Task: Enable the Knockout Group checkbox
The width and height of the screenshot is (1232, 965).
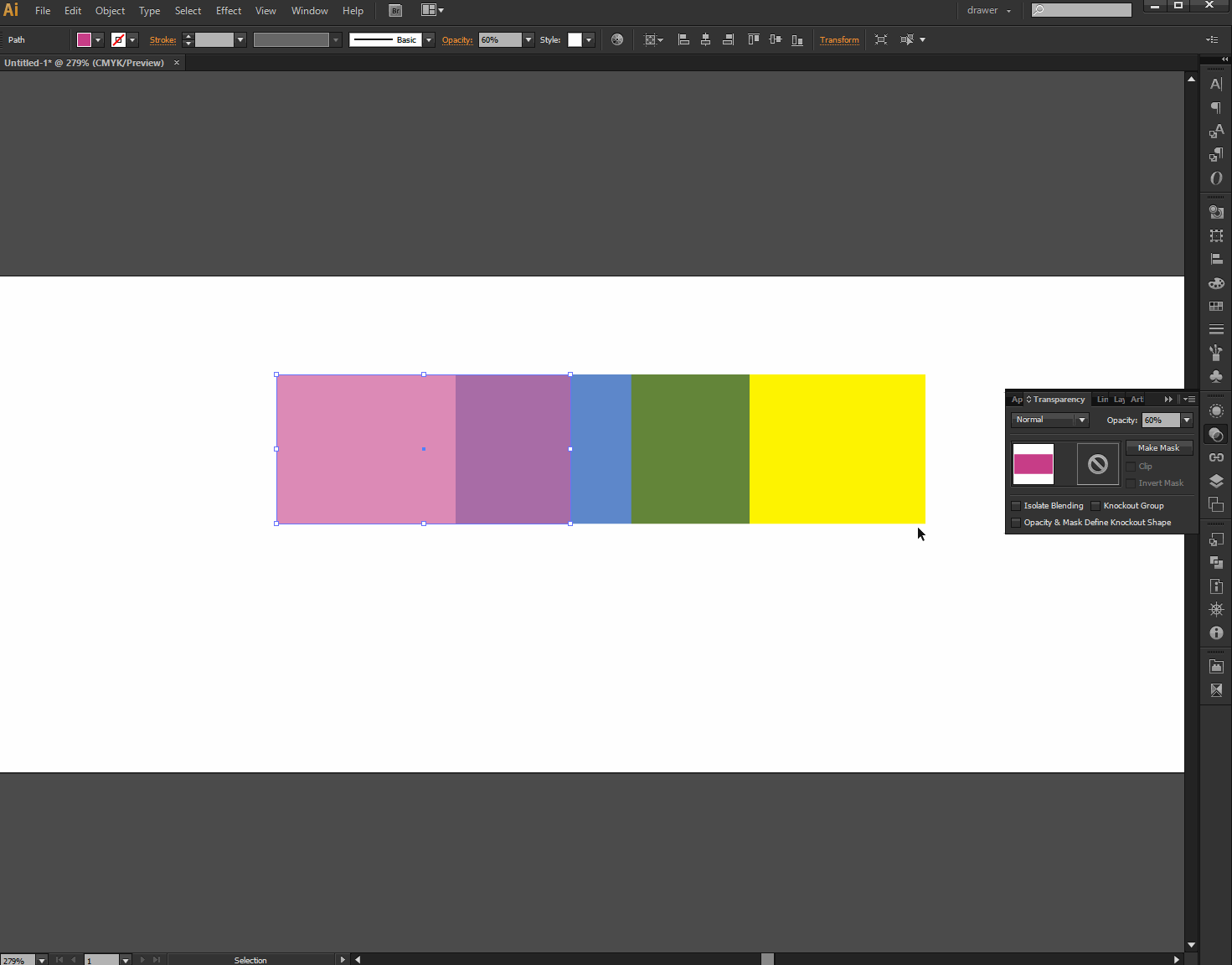Action: pos(1095,506)
